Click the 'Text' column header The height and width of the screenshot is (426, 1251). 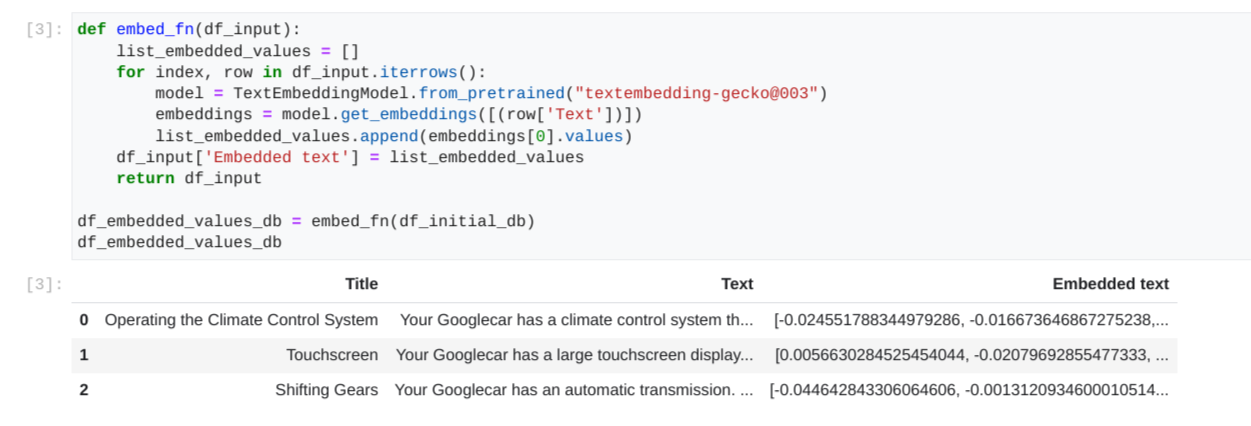736,284
